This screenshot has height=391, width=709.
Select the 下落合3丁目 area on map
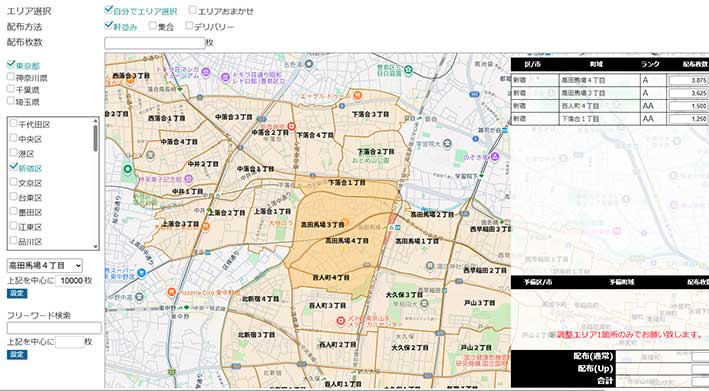click(371, 114)
